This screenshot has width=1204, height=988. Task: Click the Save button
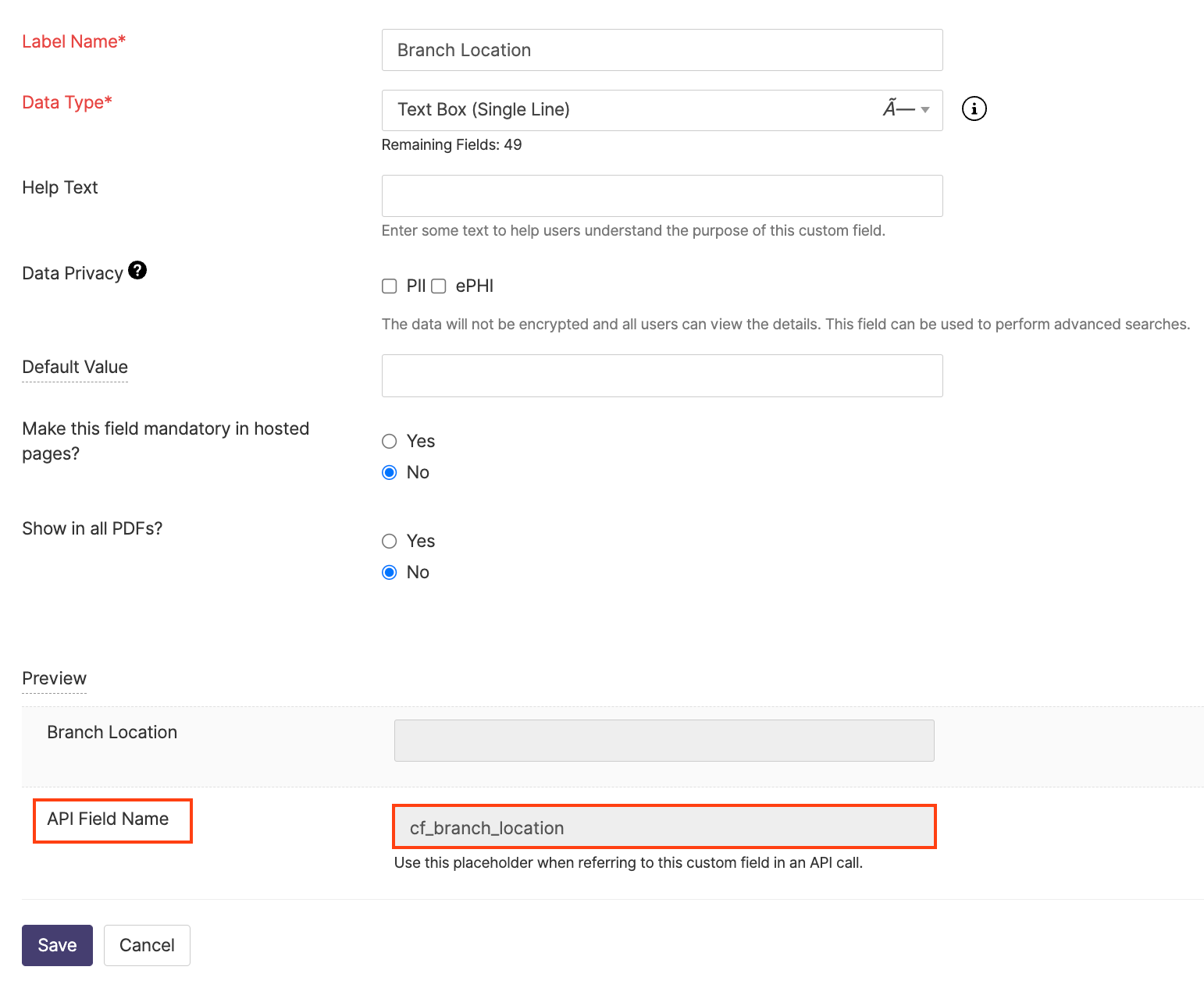57,945
